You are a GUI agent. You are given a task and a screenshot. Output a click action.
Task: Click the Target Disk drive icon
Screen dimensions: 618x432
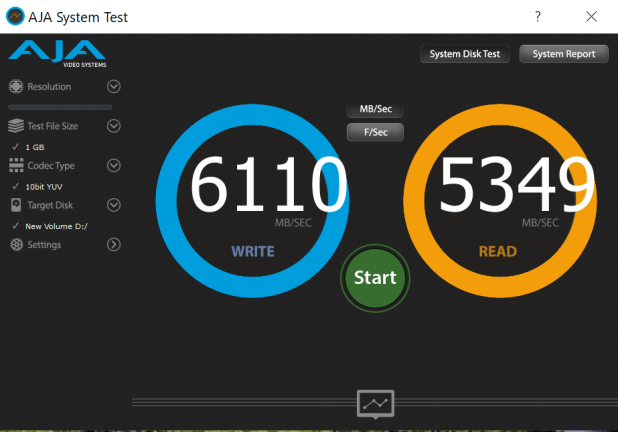(x=16, y=205)
